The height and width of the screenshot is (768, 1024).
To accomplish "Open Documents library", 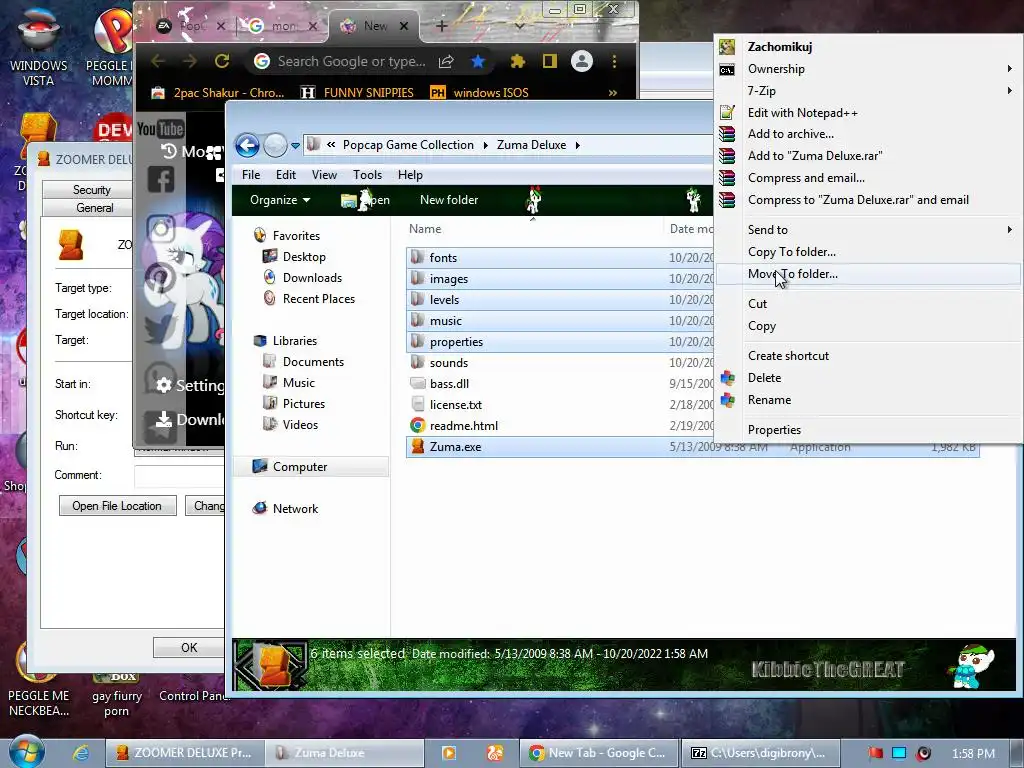I will pos(313,362).
